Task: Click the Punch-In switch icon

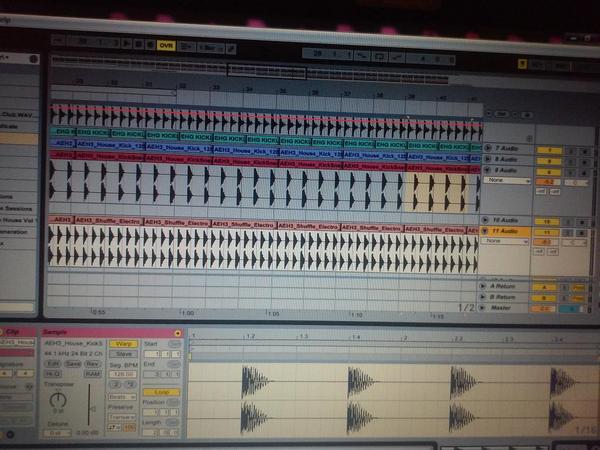Action: click(362, 56)
